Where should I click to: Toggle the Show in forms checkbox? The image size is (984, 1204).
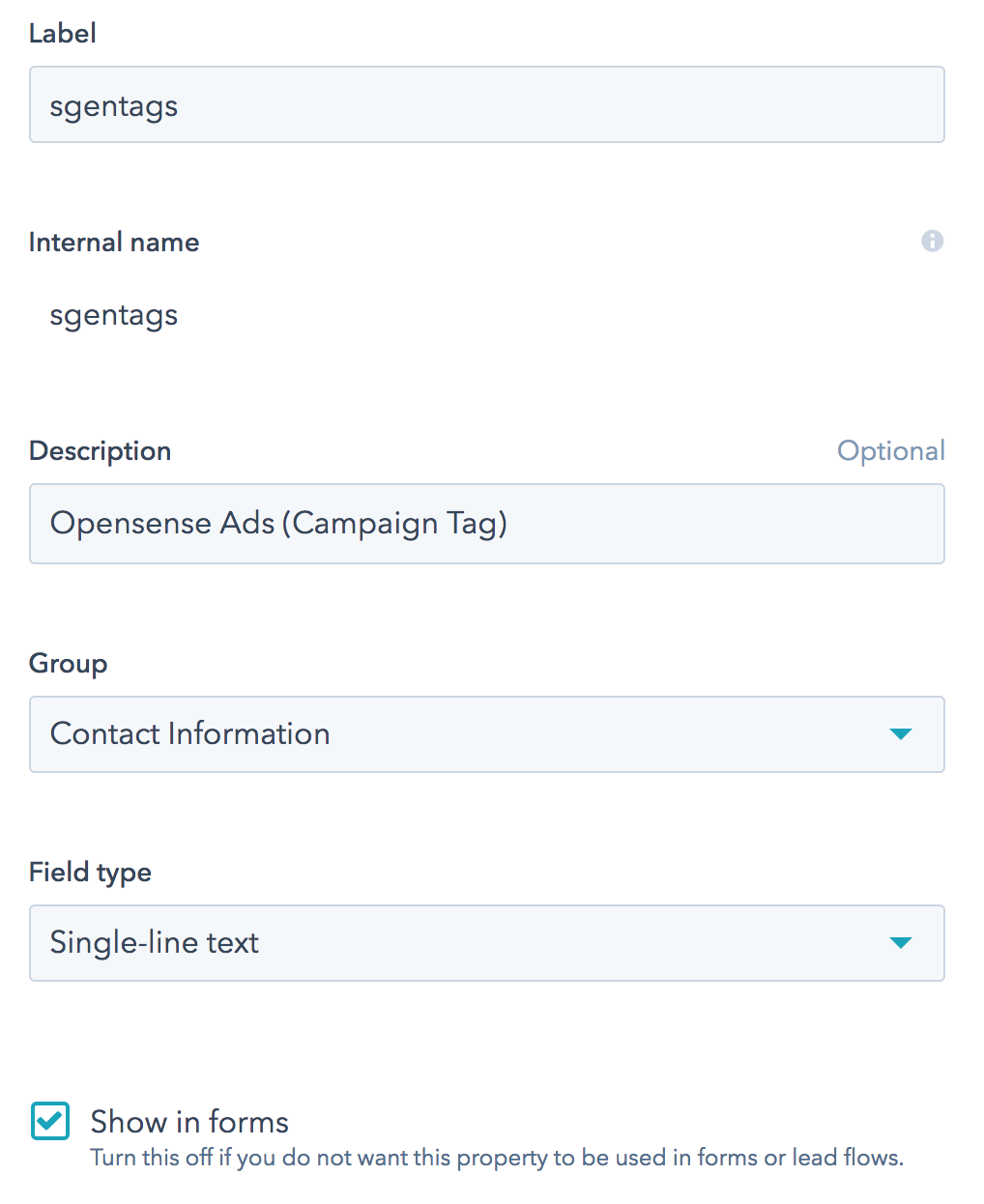(50, 1121)
